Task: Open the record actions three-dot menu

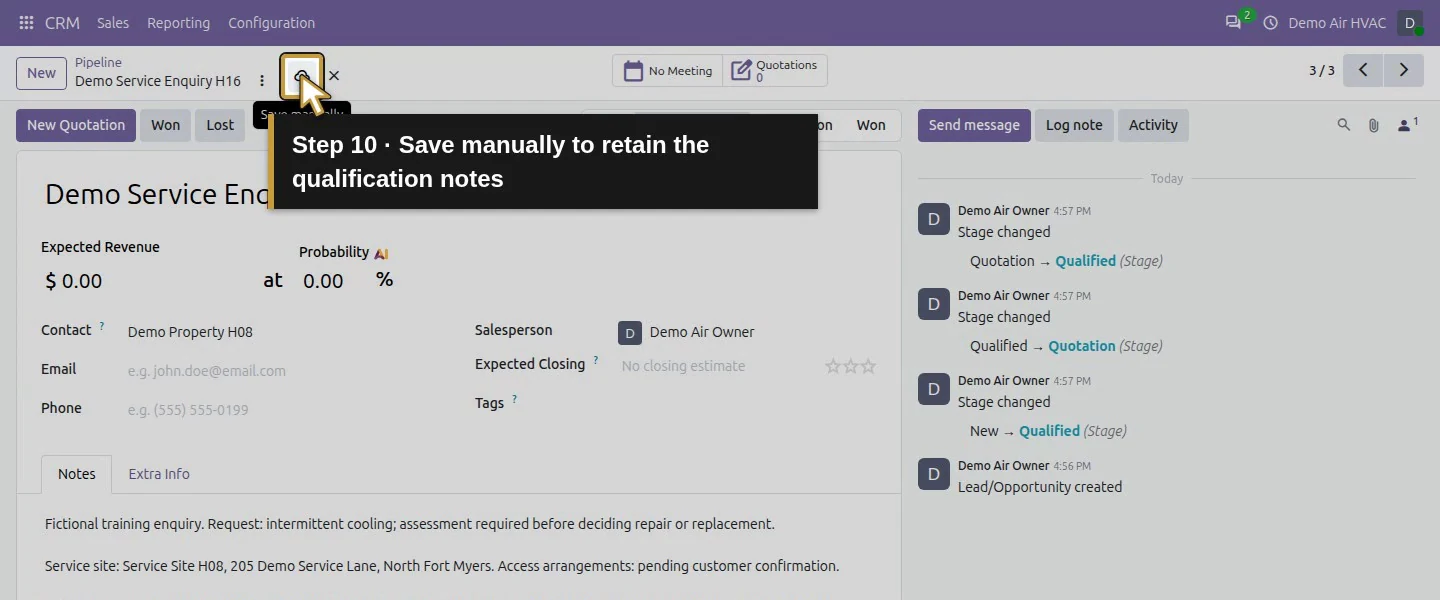Action: pos(262,81)
